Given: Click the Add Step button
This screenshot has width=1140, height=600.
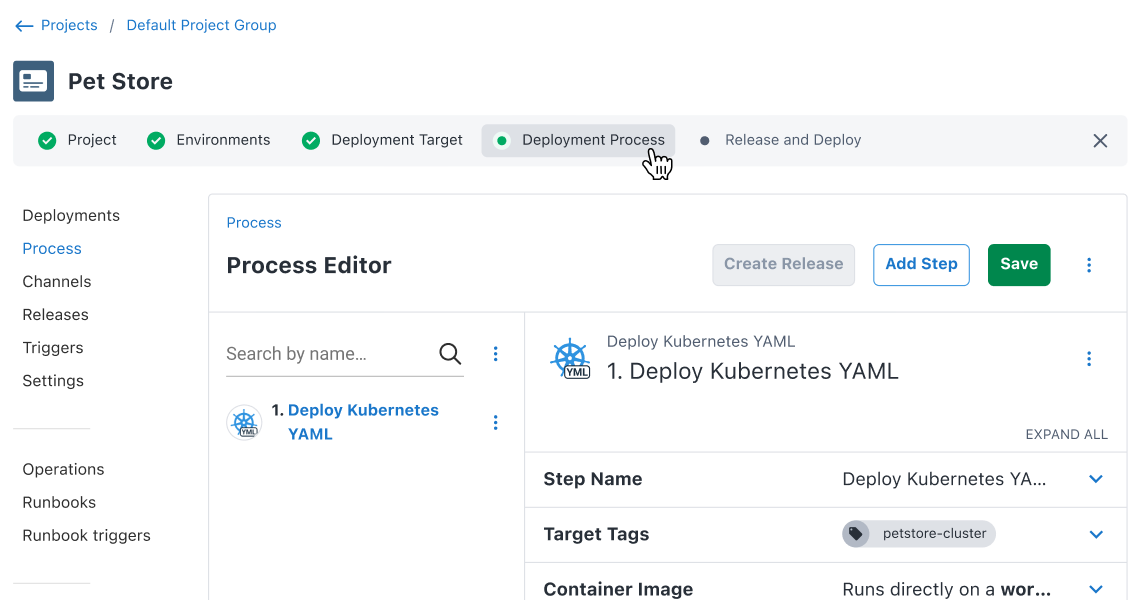Looking at the screenshot, I should (921, 265).
